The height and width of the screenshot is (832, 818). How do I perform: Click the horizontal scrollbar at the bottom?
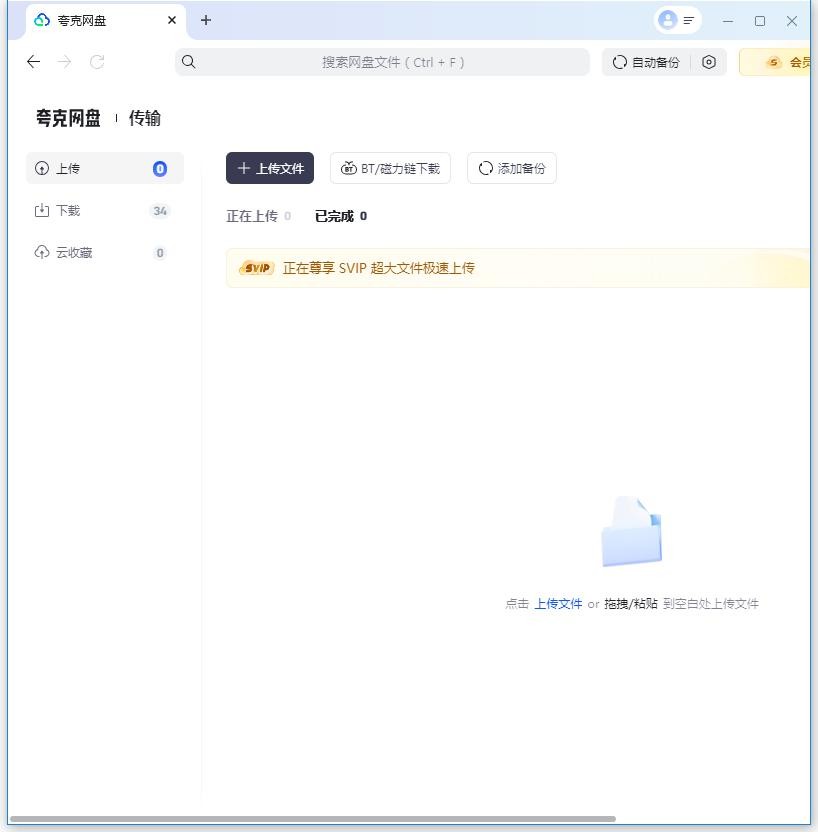click(313, 819)
